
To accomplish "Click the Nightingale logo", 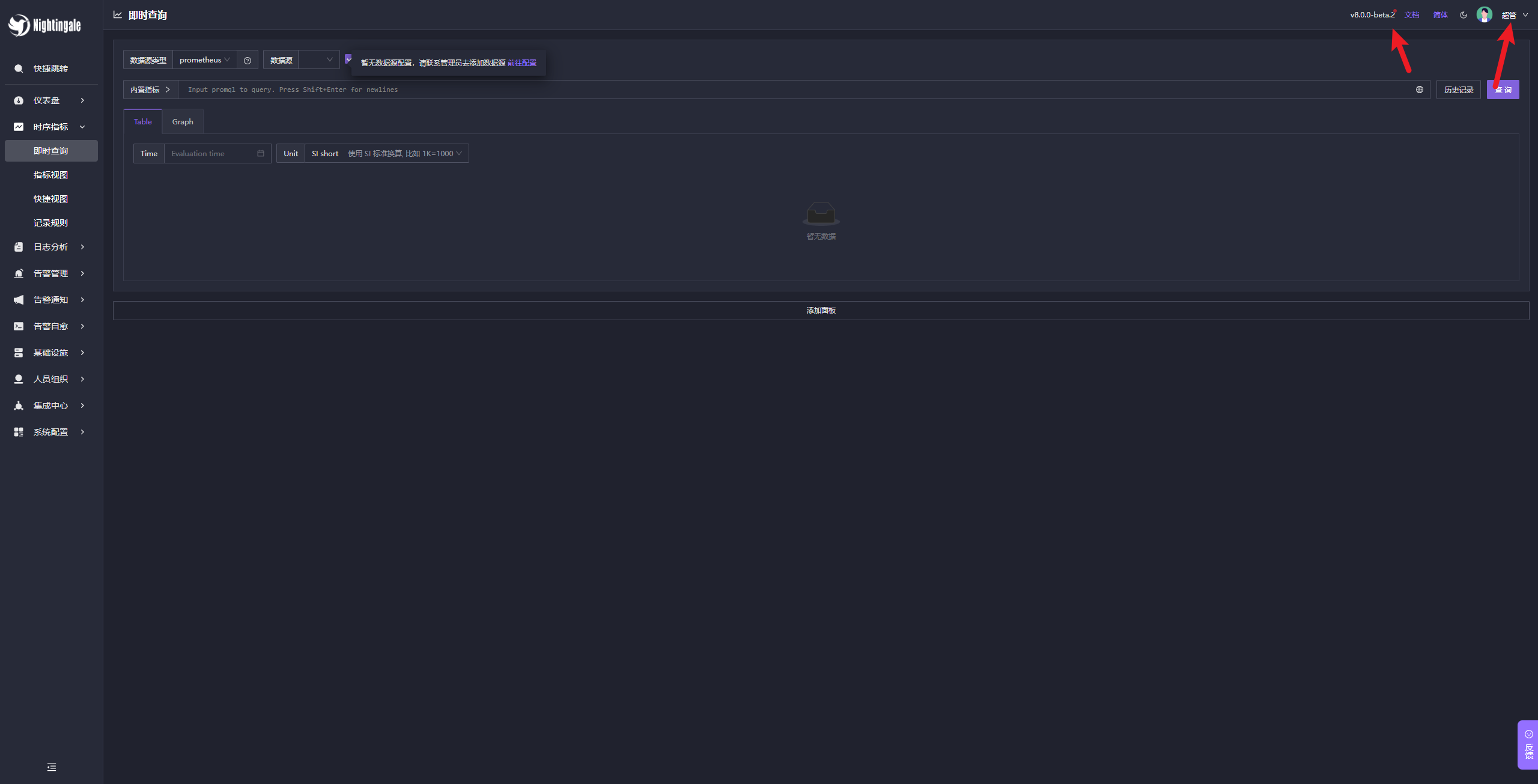I will [x=44, y=25].
